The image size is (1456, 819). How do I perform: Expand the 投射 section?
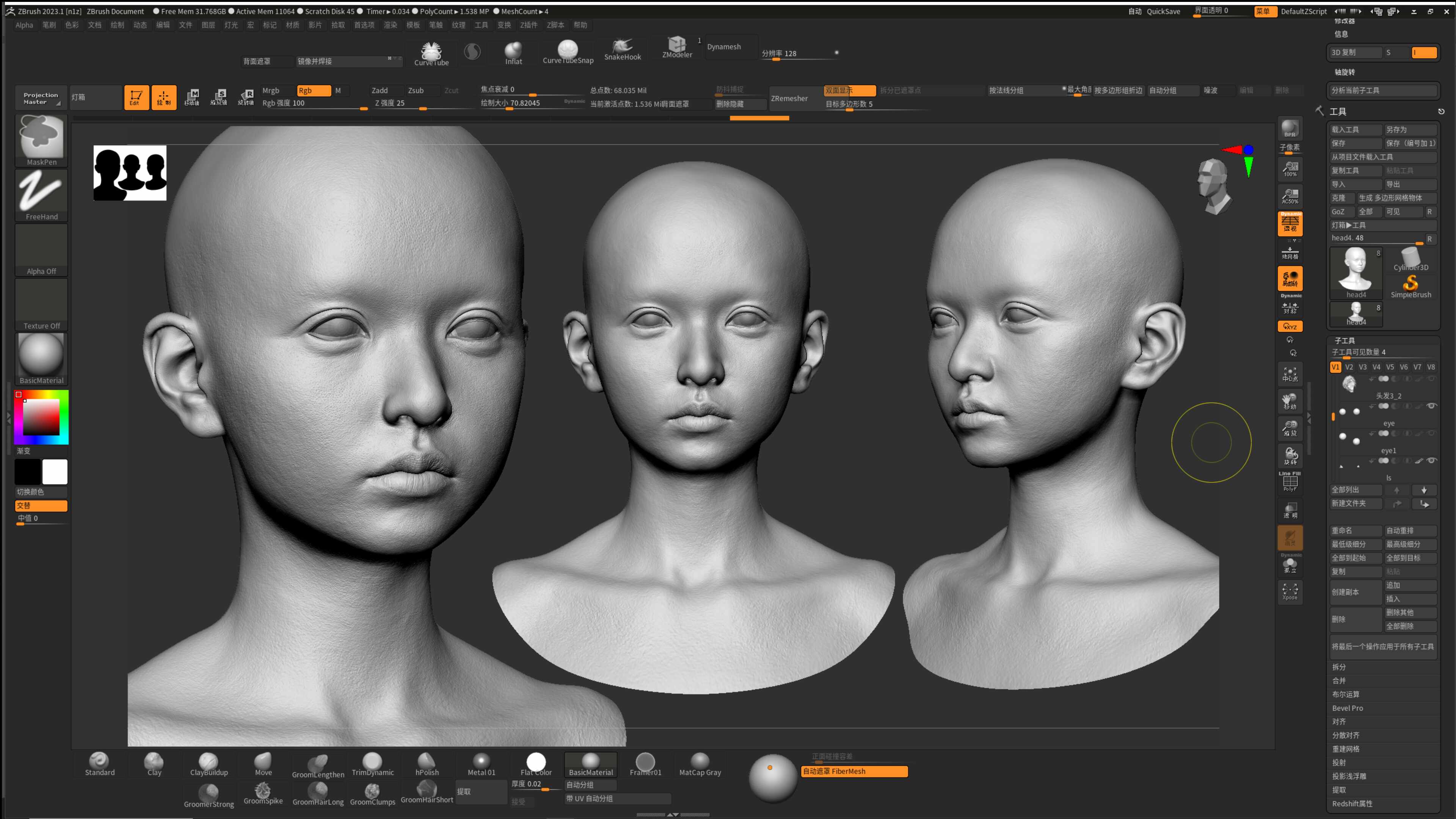[1339, 763]
